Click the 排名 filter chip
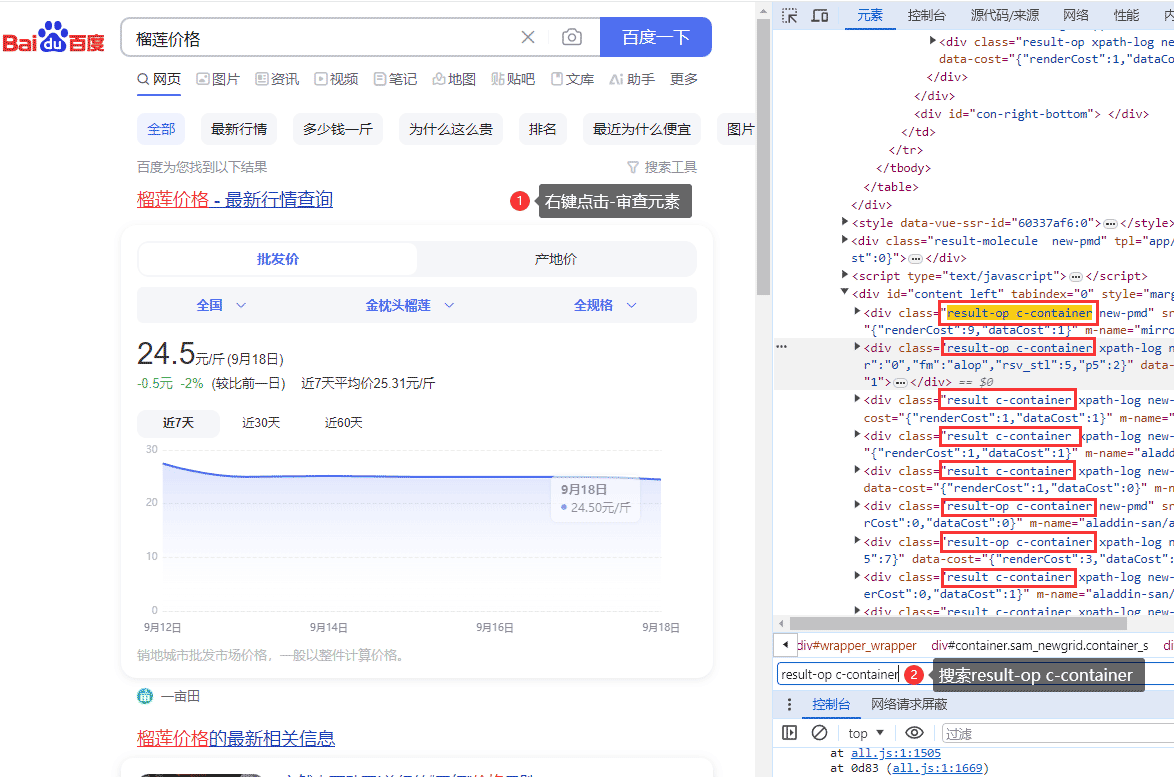 [543, 130]
